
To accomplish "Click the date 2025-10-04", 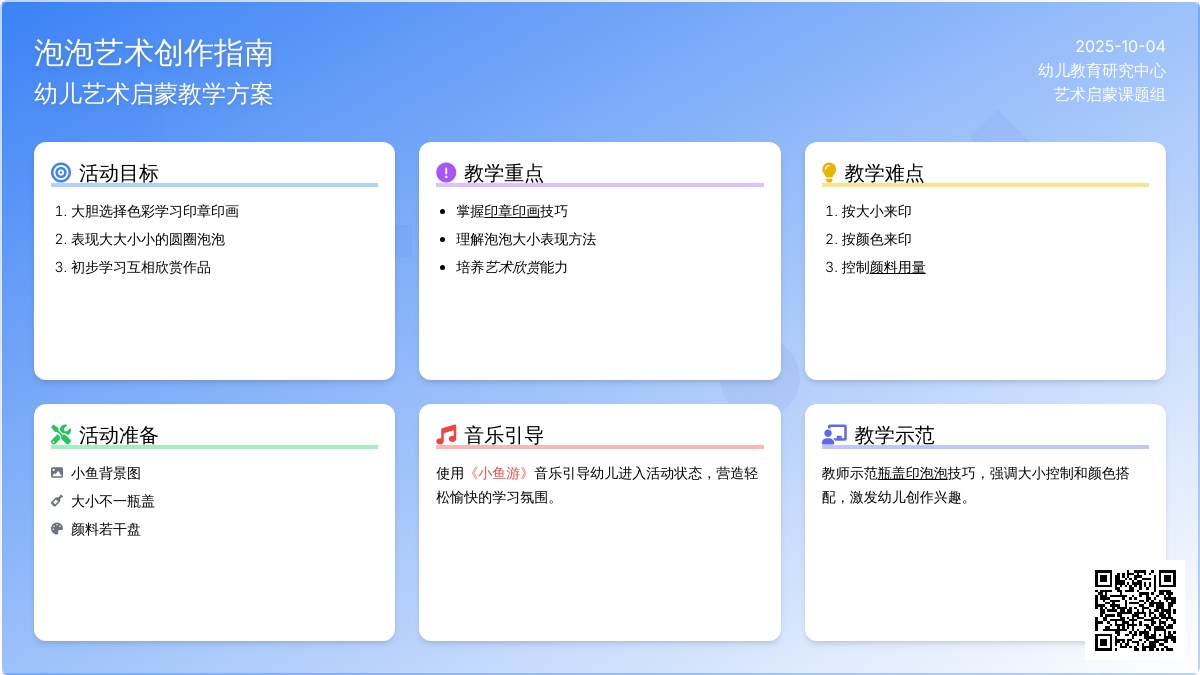I will [1120, 46].
